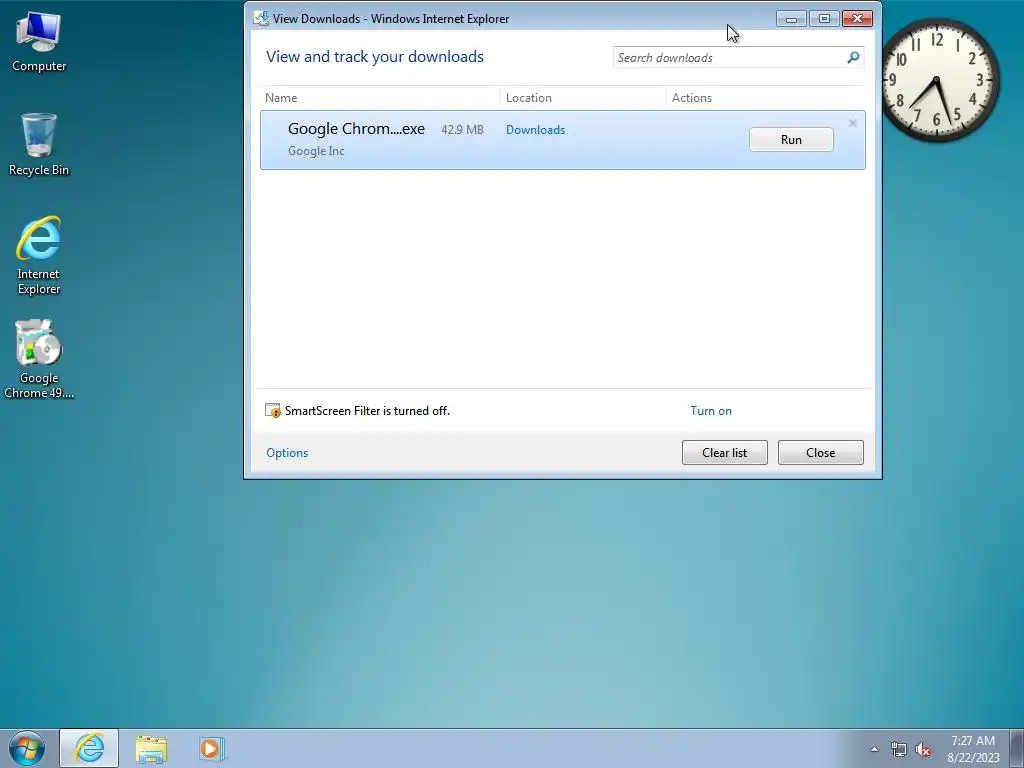
Task: Open the Windows Start orb
Action: tap(27, 748)
